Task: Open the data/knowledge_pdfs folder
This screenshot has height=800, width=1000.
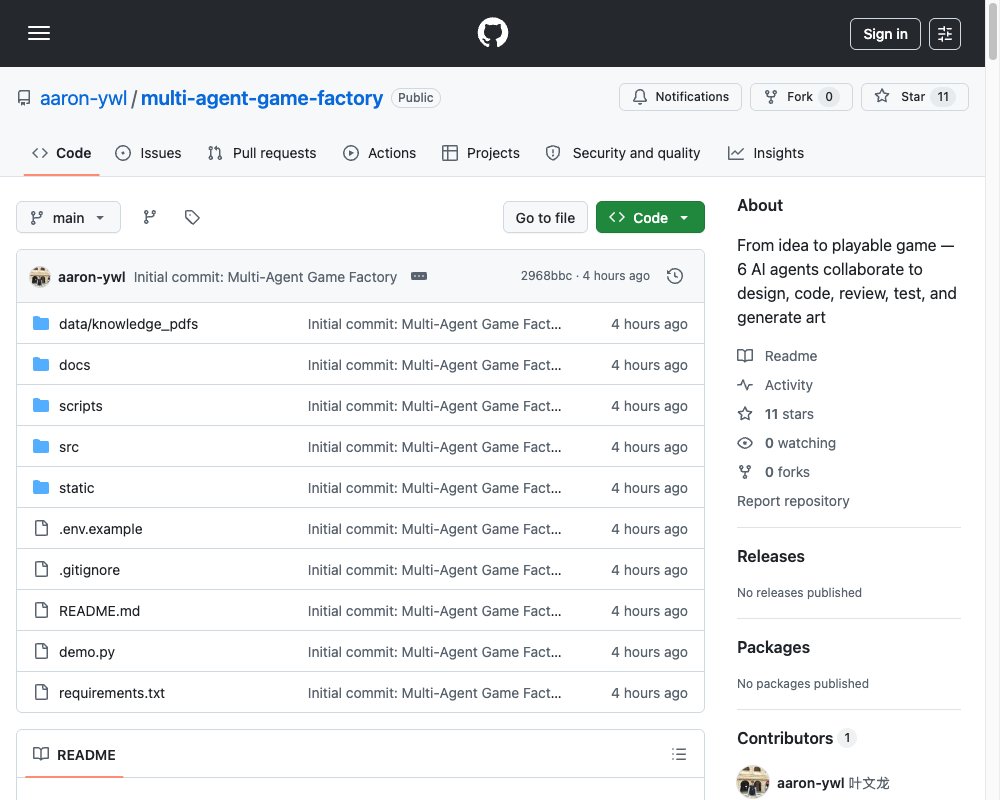Action: (128, 324)
